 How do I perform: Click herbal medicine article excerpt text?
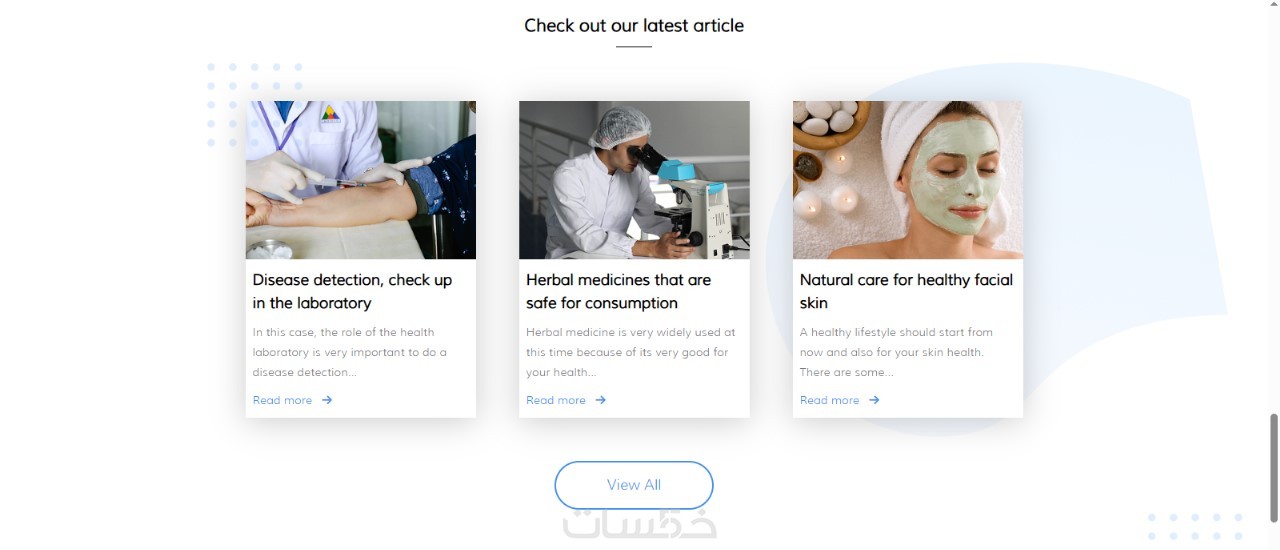coord(631,352)
